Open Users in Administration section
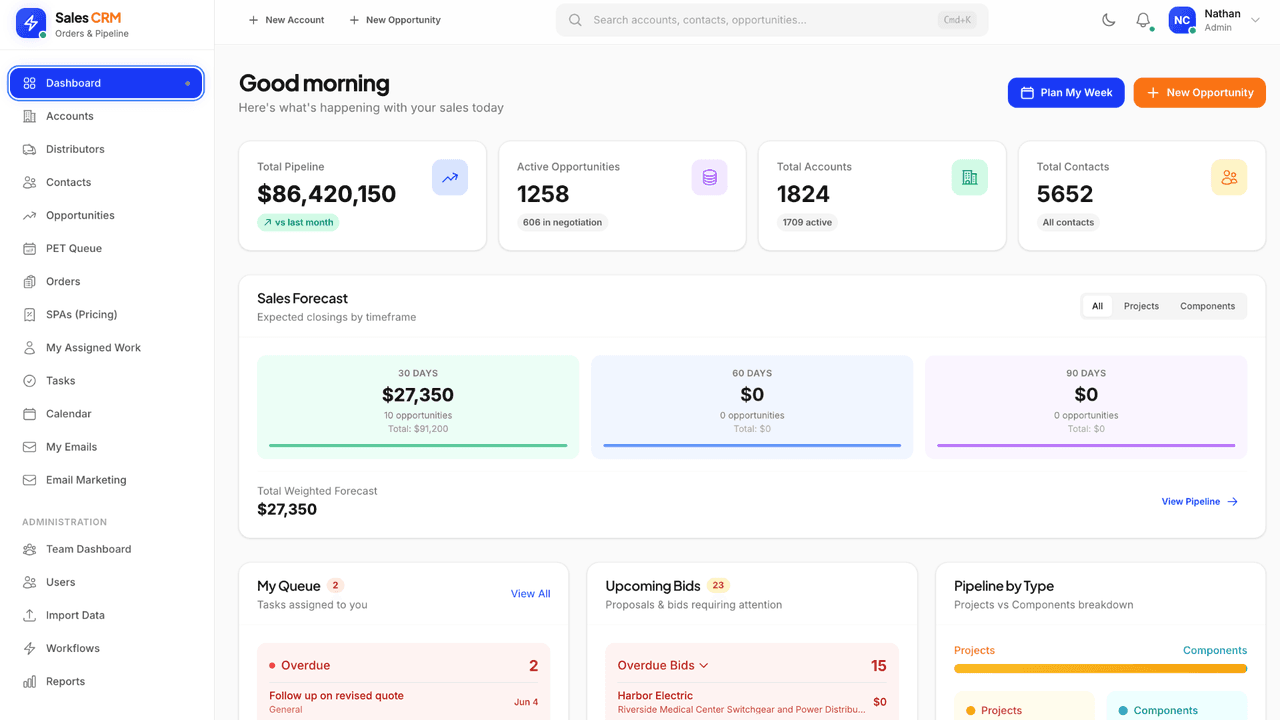Viewport: 1280px width, 720px height. pyautogui.click(x=106, y=581)
